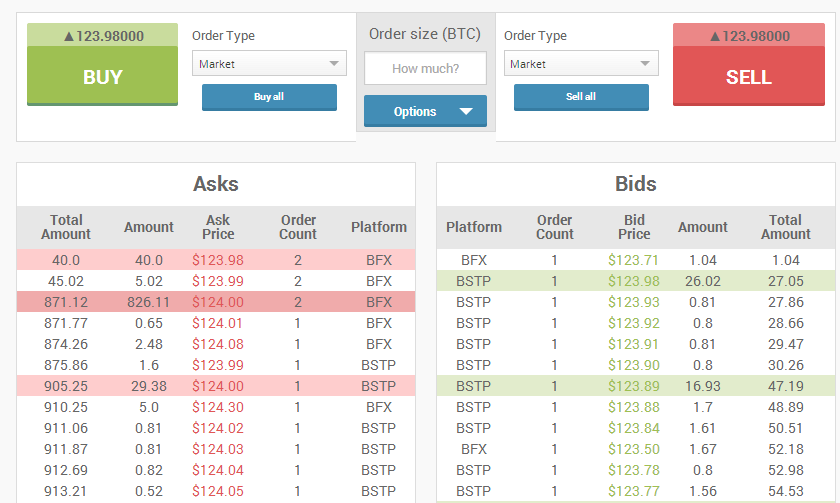Screen dimensions: 840x503
Task: Open the sell-side Order Type dropdown
Action: (581, 64)
